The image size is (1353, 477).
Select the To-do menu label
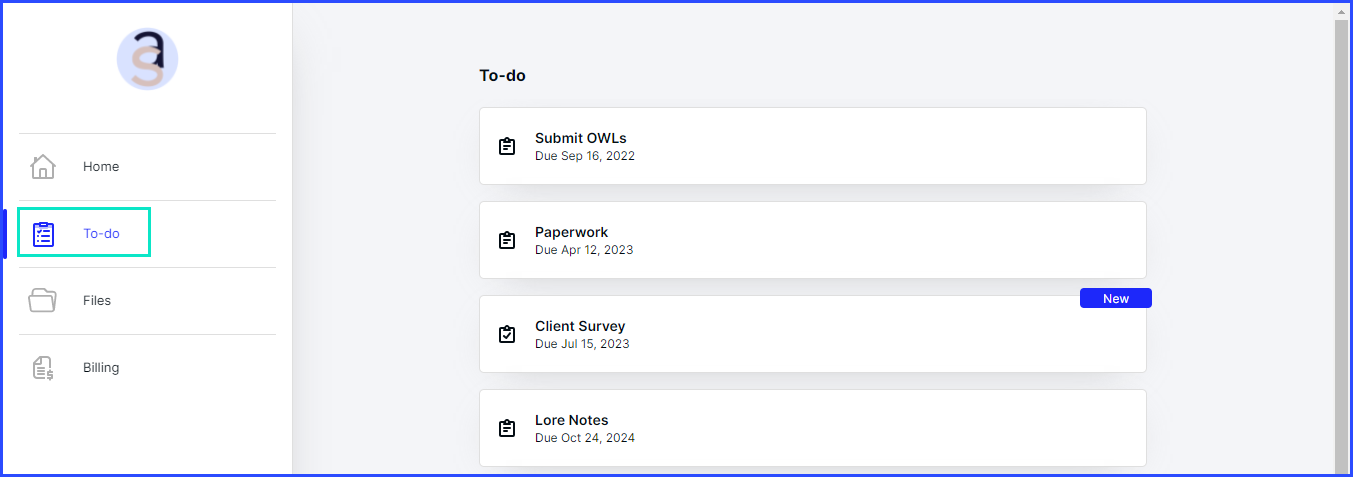tap(101, 234)
